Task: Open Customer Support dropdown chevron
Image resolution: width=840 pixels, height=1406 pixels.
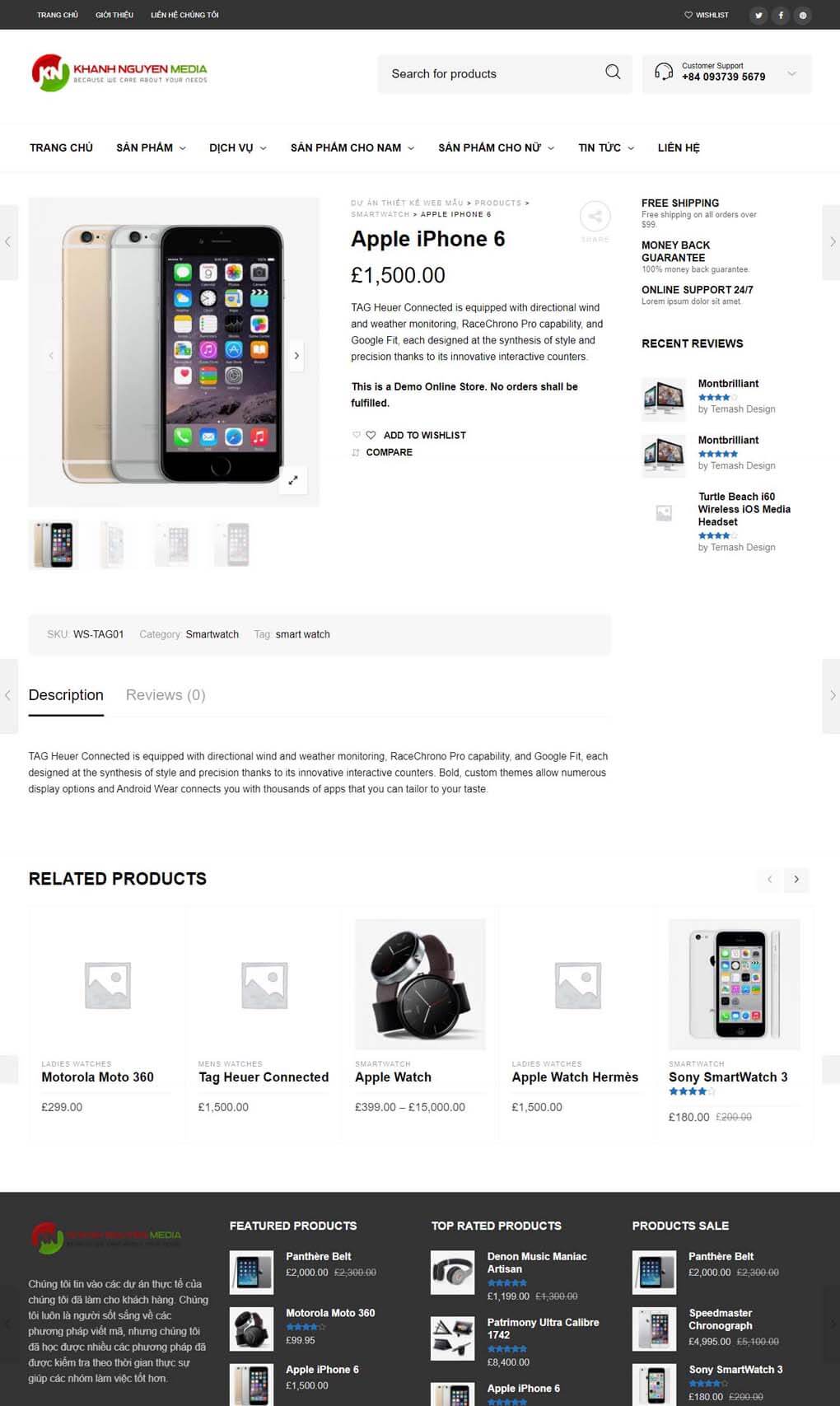Action: pyautogui.click(x=791, y=73)
